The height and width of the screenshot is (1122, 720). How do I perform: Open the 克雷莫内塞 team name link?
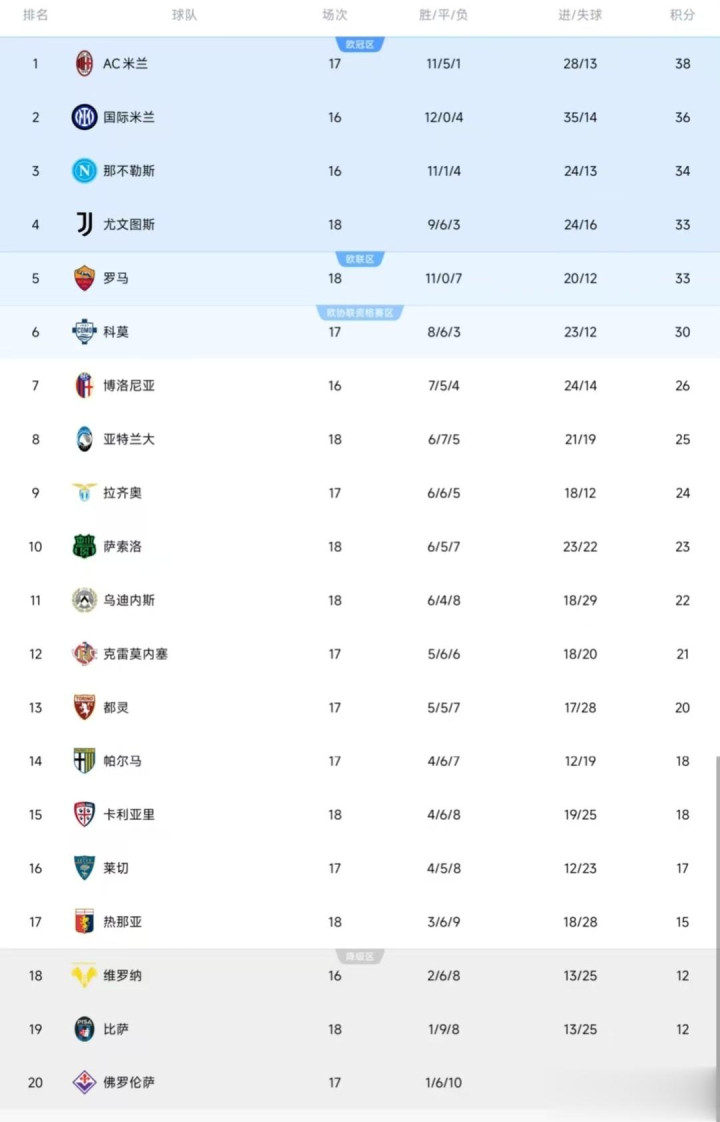pos(135,654)
